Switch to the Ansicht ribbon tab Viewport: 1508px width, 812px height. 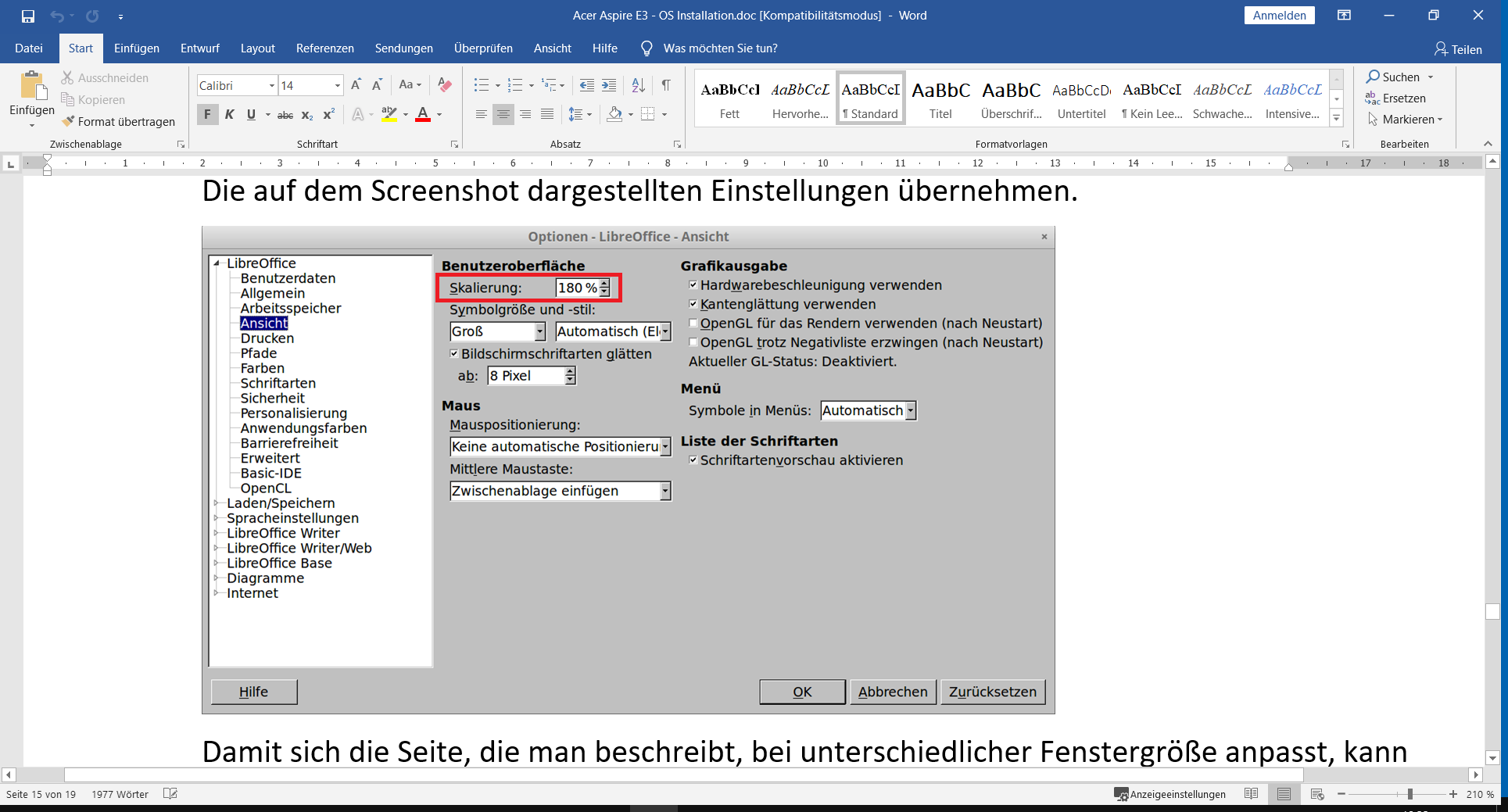pos(553,48)
